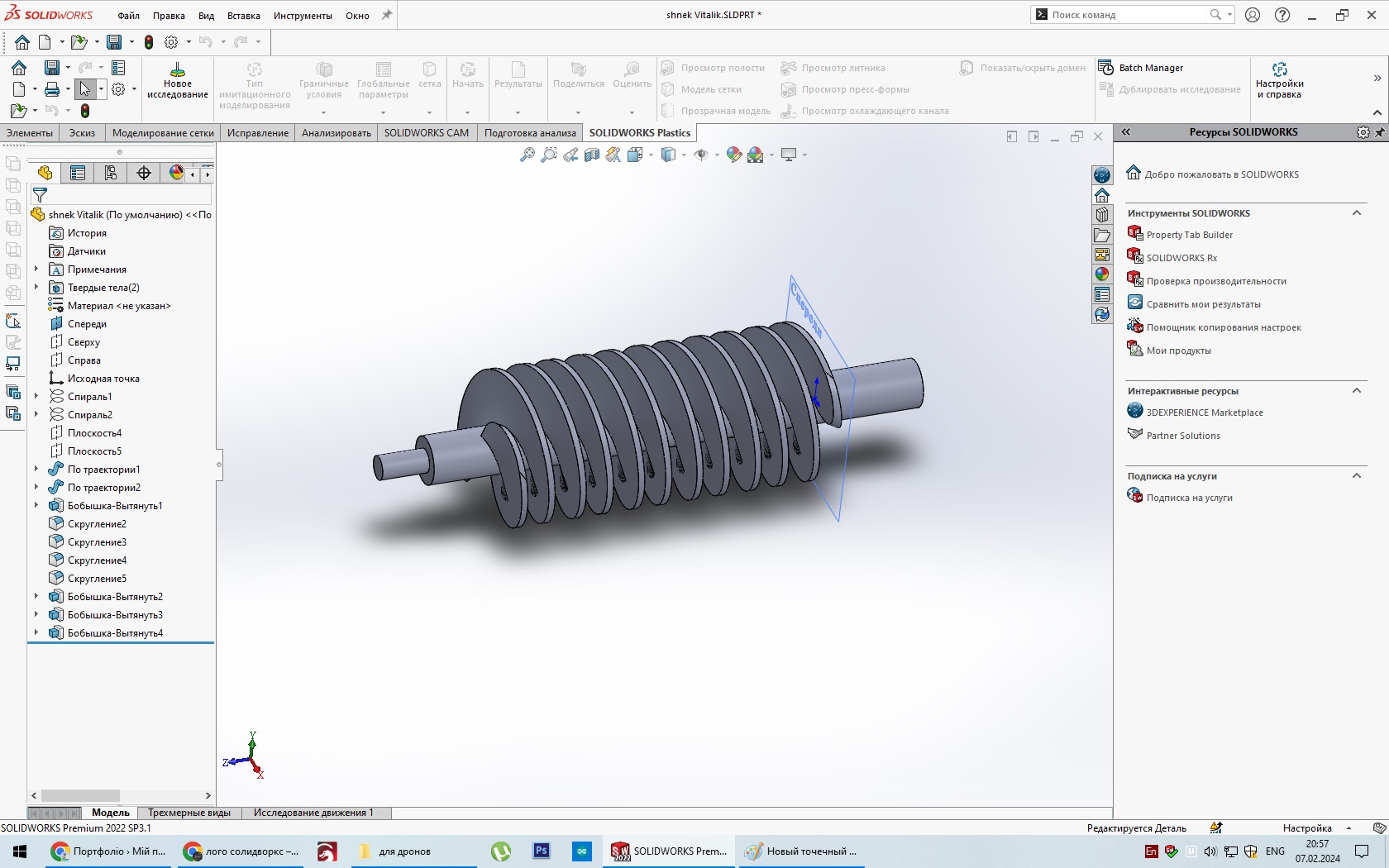This screenshot has height=868, width=1389.
Task: Select the Скругление3 feature
Action: 97,542
